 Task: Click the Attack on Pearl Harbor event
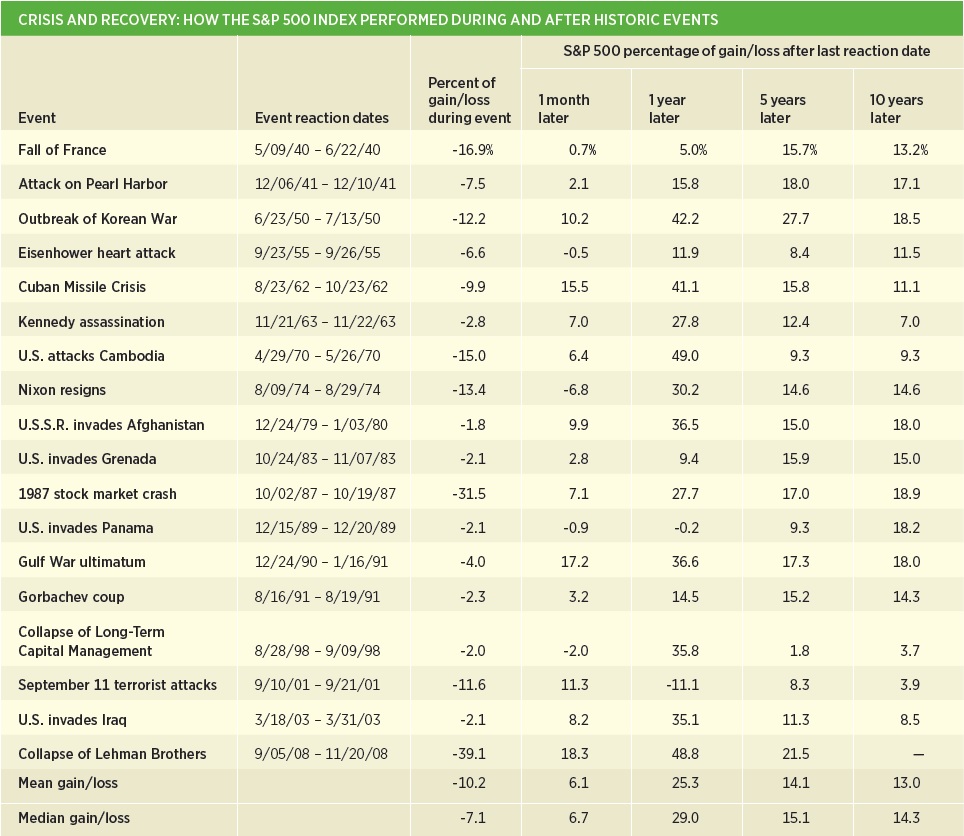pyautogui.click(x=93, y=184)
